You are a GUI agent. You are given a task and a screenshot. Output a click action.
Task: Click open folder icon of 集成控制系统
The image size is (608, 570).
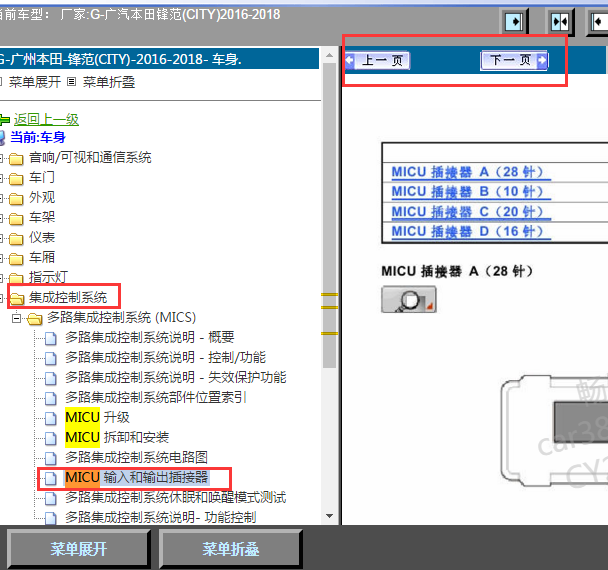17,298
